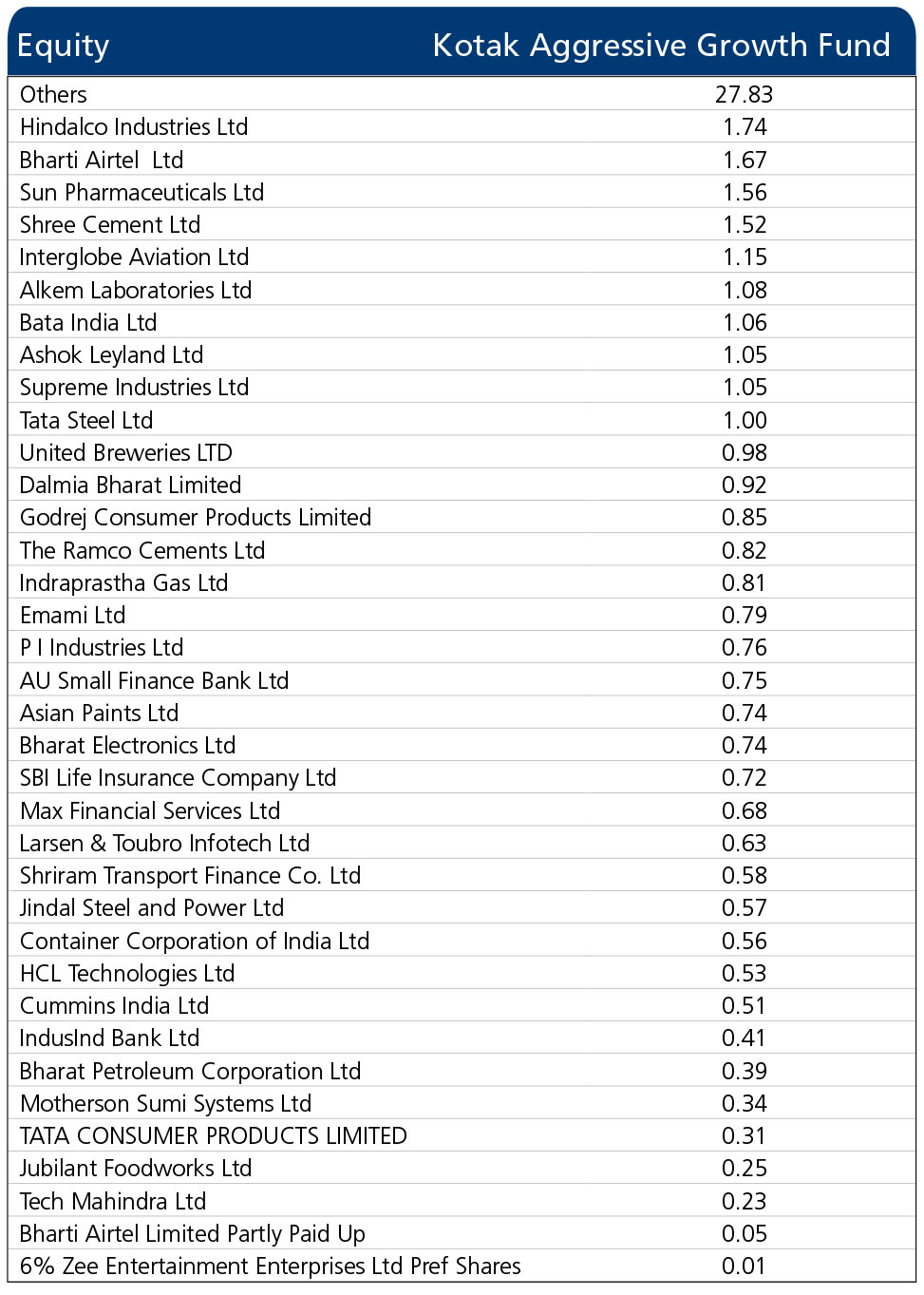Viewport: 924px width, 1295px height.
Task: Click Godrej Consumer Products Limited
Action: click(196, 518)
